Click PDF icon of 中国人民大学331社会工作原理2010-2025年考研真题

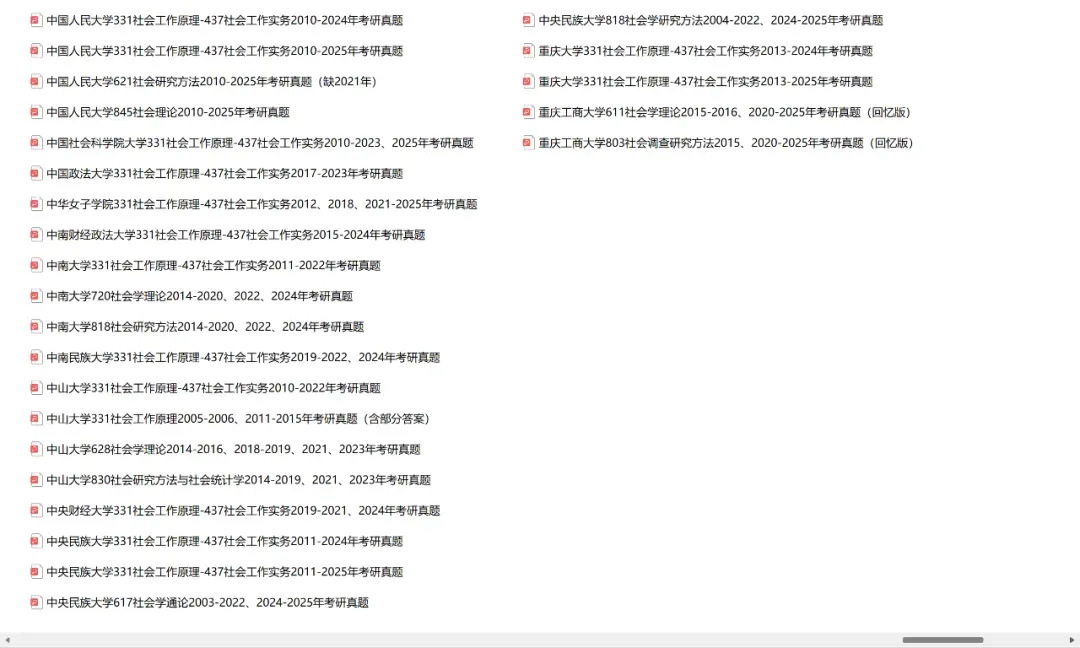pos(36,51)
